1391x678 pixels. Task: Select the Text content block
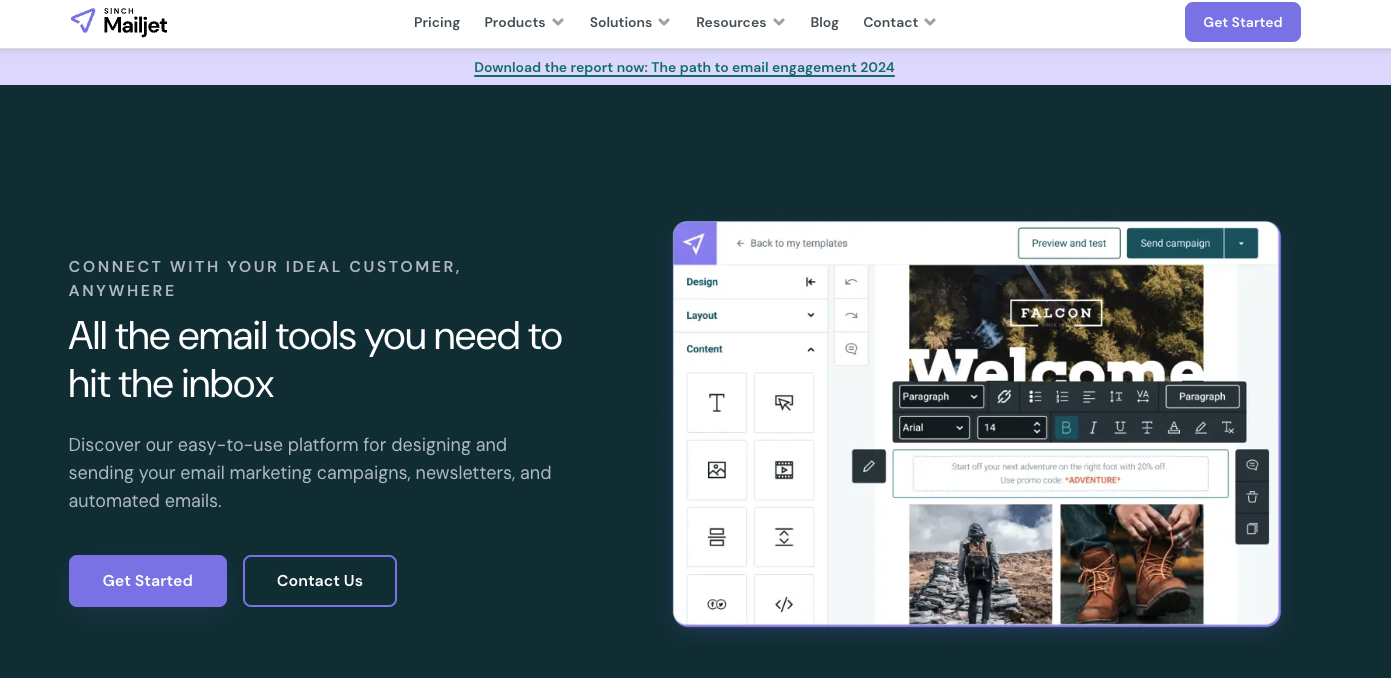pos(717,403)
